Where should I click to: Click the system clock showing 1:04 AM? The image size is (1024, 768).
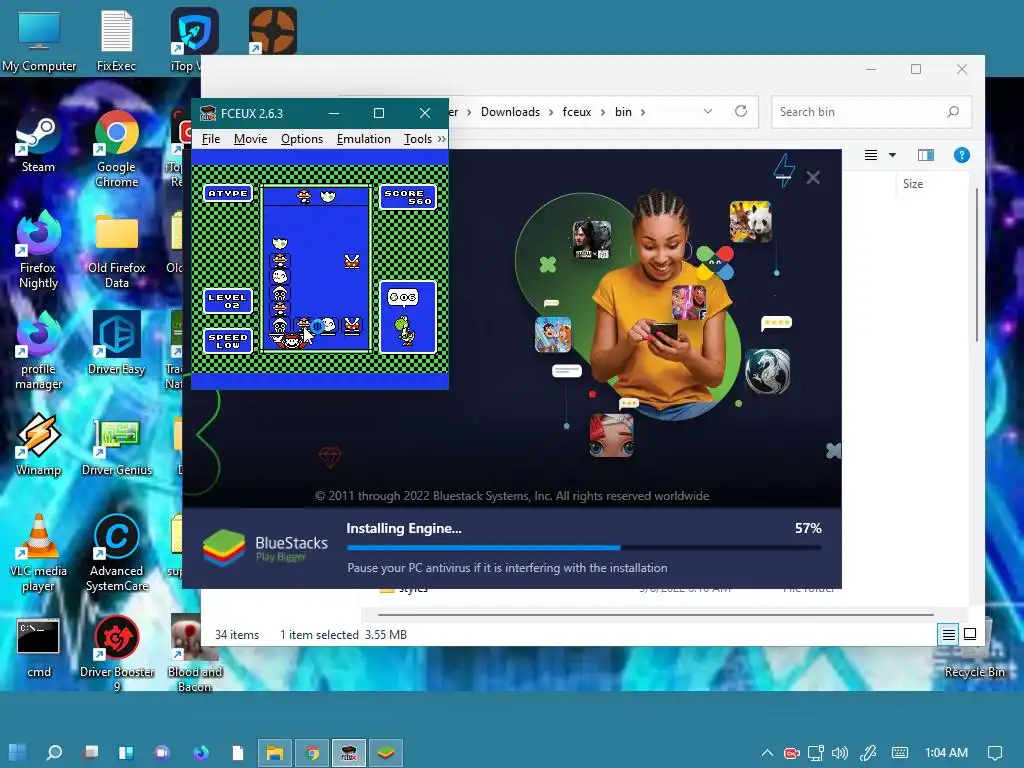(946, 753)
